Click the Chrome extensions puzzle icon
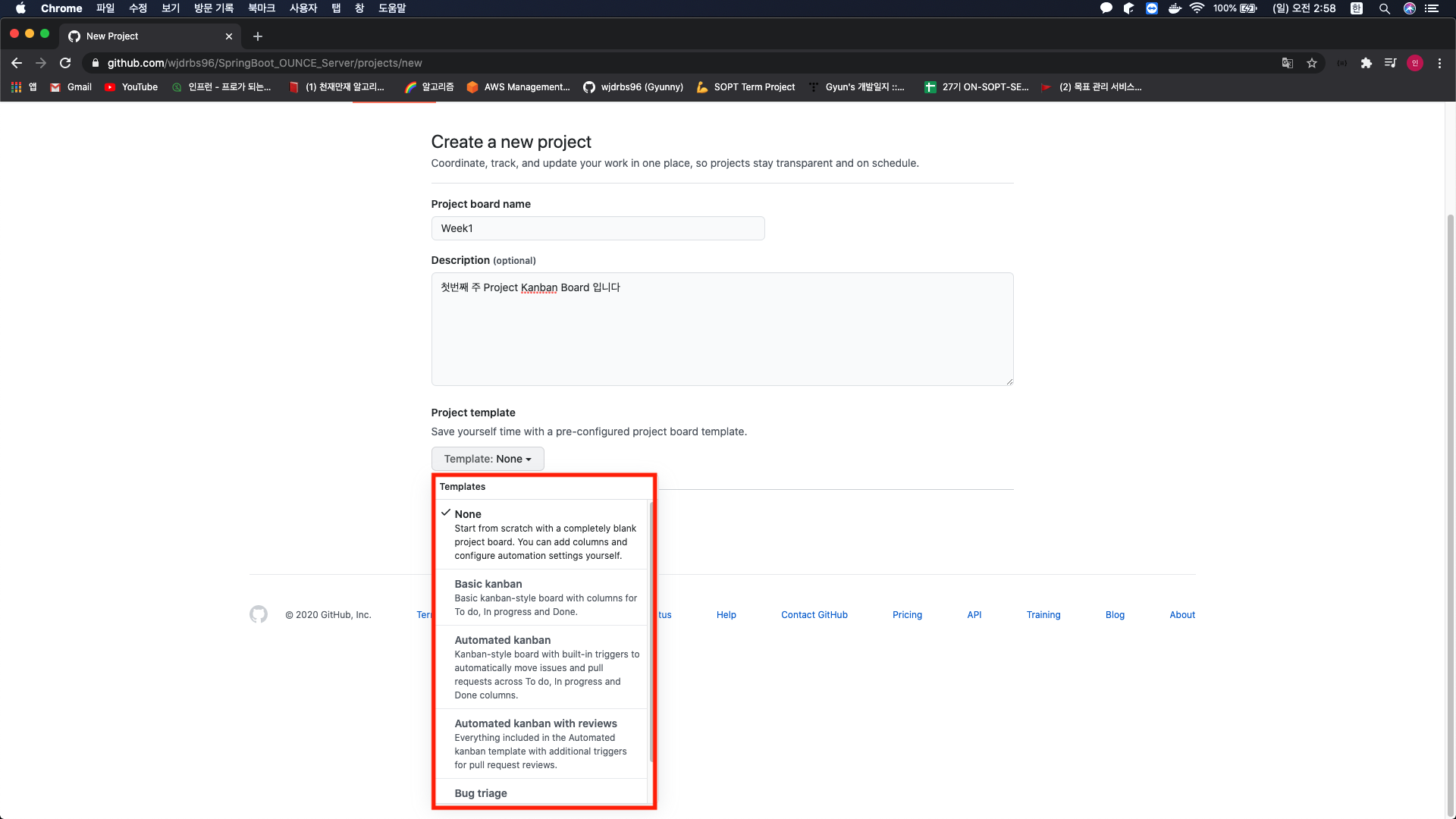The width and height of the screenshot is (1456, 819). click(1366, 63)
